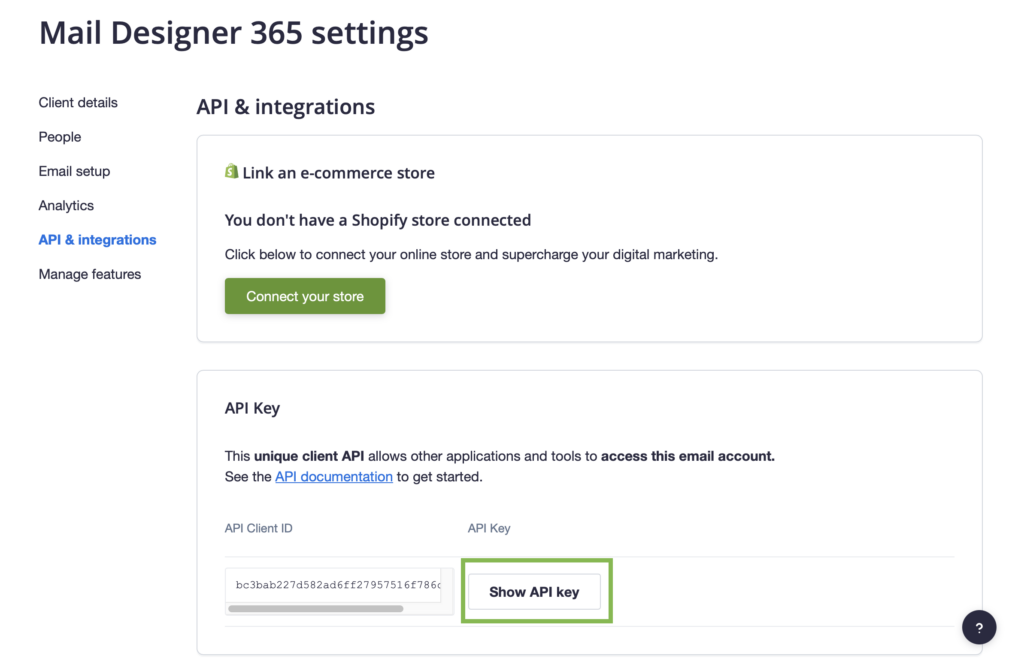Image resolution: width=1024 pixels, height=665 pixels.
Task: Open the Email setup section
Action: tap(74, 171)
